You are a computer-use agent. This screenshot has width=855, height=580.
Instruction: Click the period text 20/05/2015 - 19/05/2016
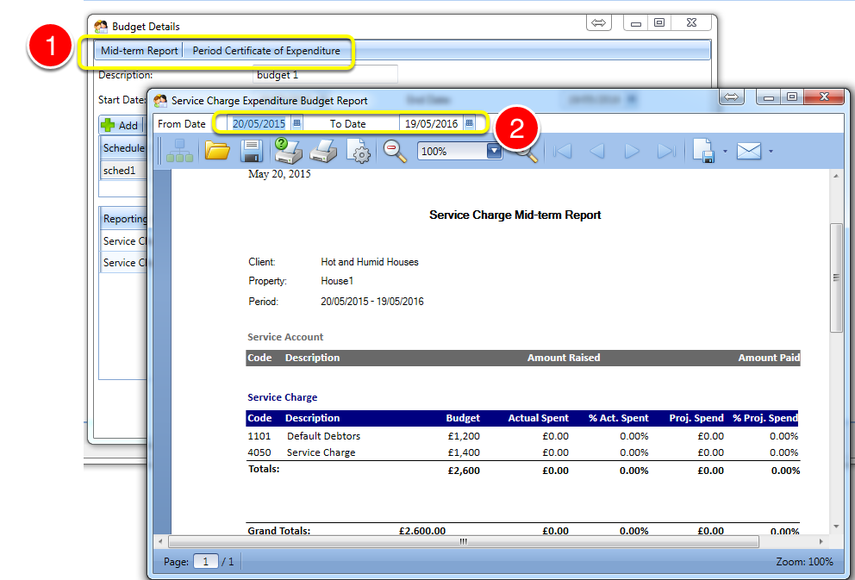coord(372,301)
